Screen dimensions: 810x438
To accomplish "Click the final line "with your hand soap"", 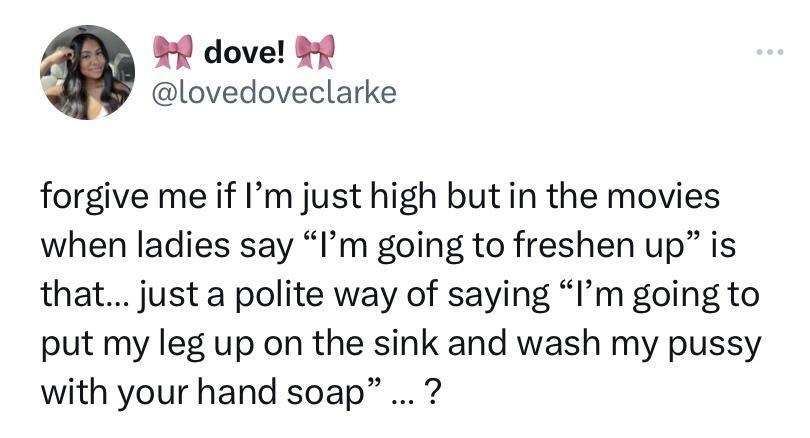I will pos(241,393).
